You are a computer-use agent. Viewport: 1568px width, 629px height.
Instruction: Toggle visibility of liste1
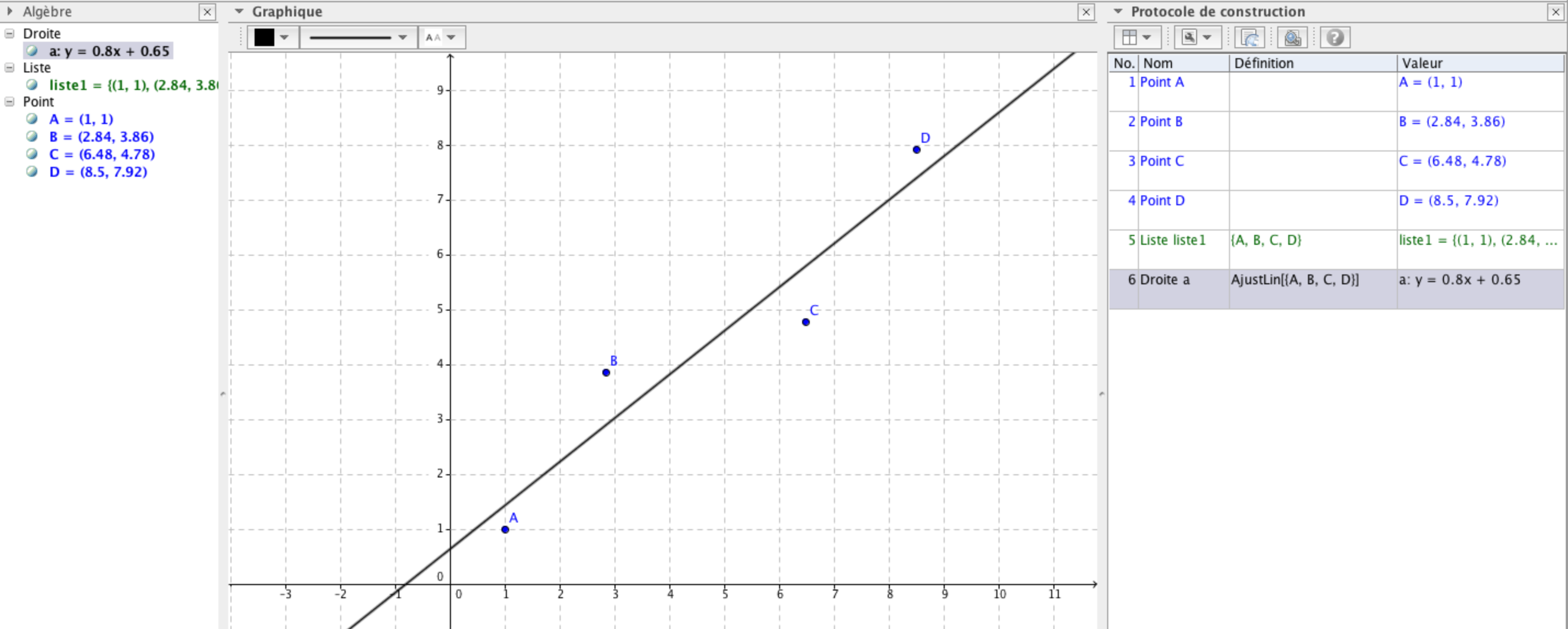[32, 85]
